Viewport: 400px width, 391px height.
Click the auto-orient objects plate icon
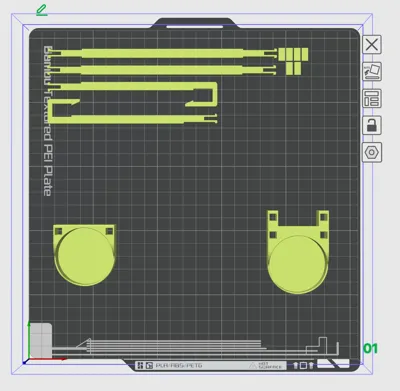[372, 71]
